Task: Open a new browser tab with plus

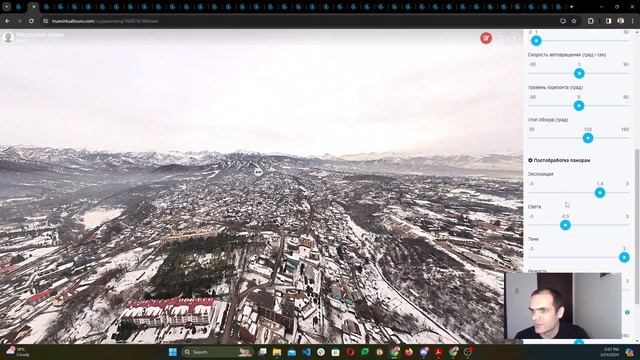Action: (571, 7)
